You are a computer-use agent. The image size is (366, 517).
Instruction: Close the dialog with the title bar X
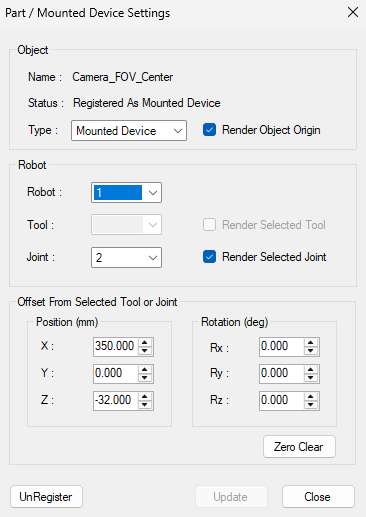point(353,13)
